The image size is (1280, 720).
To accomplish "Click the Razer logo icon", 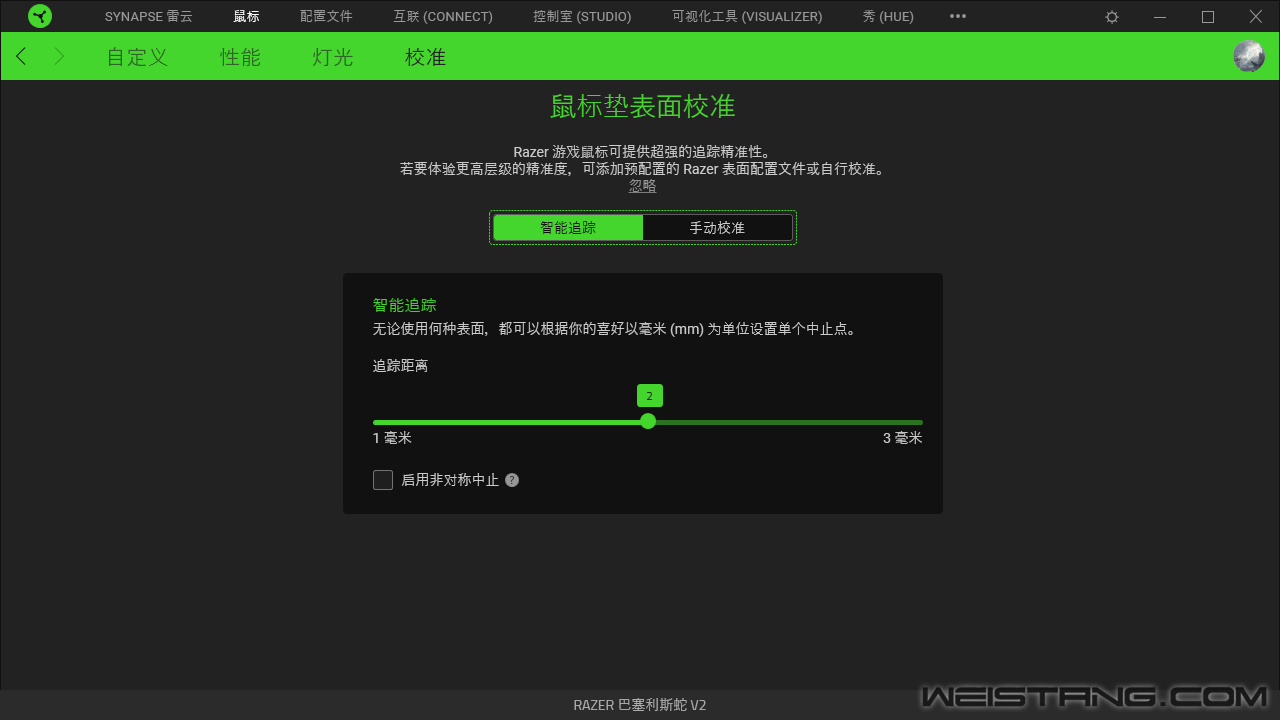I will point(40,16).
